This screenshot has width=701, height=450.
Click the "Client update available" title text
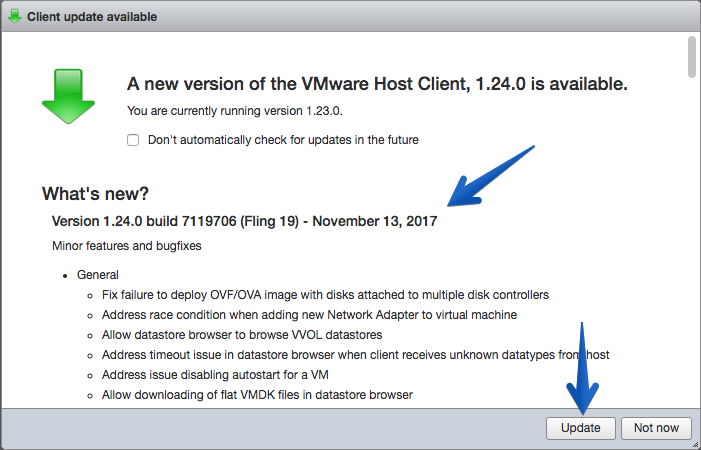tap(92, 17)
